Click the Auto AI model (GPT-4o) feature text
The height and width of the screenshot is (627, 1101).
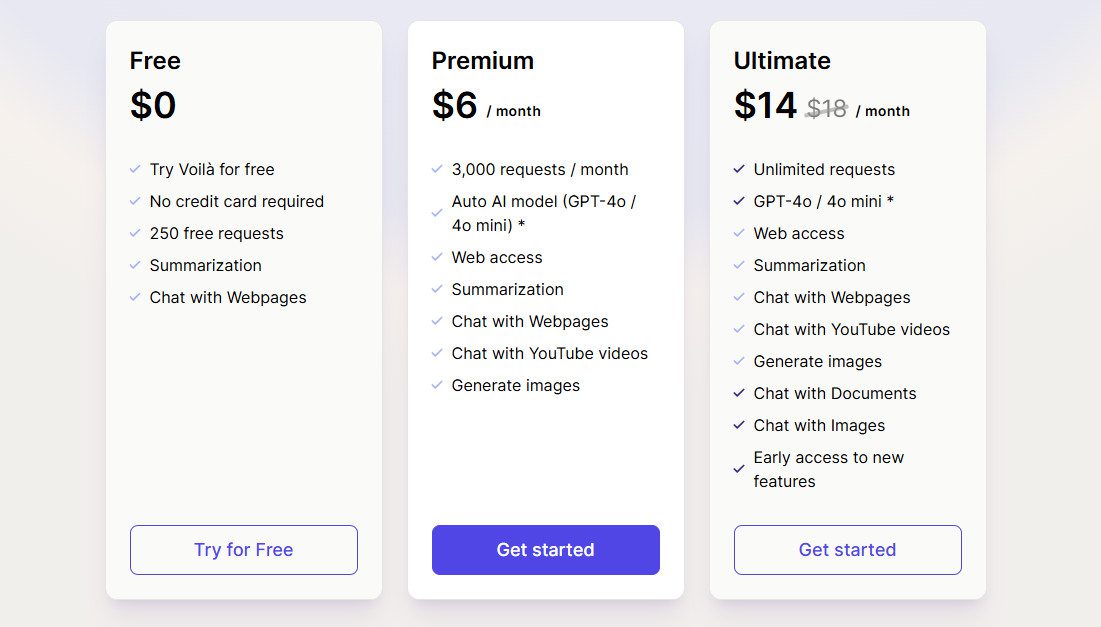(549, 212)
